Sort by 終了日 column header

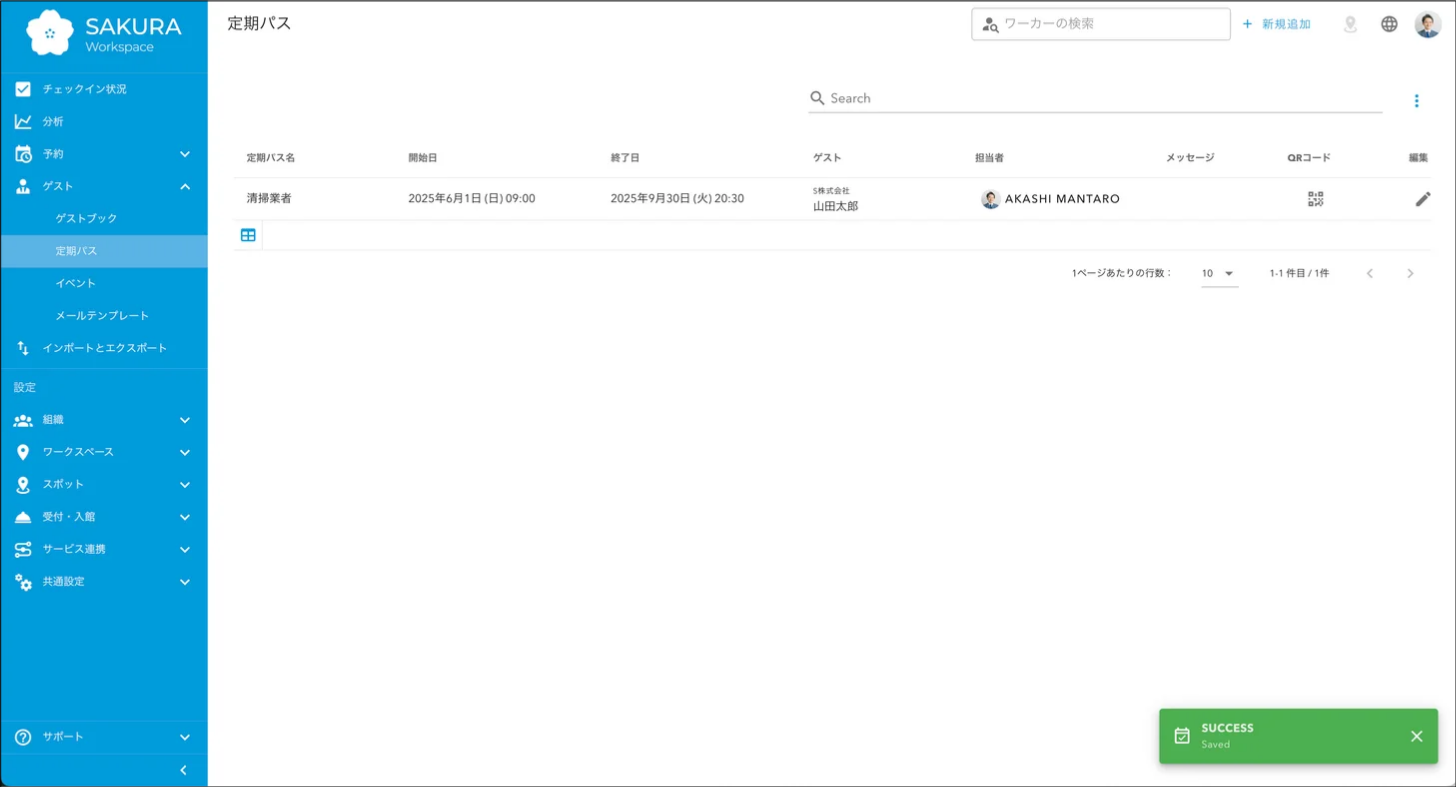[625, 158]
